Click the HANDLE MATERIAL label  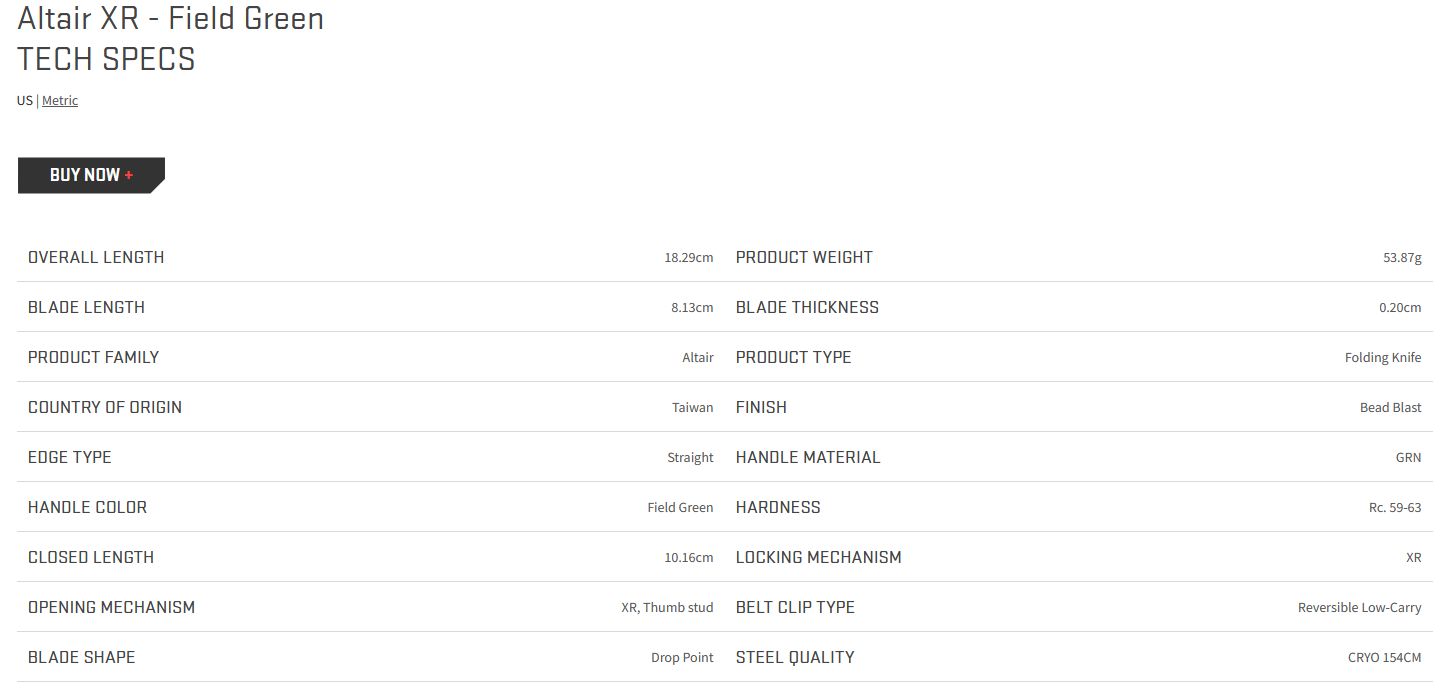(808, 457)
